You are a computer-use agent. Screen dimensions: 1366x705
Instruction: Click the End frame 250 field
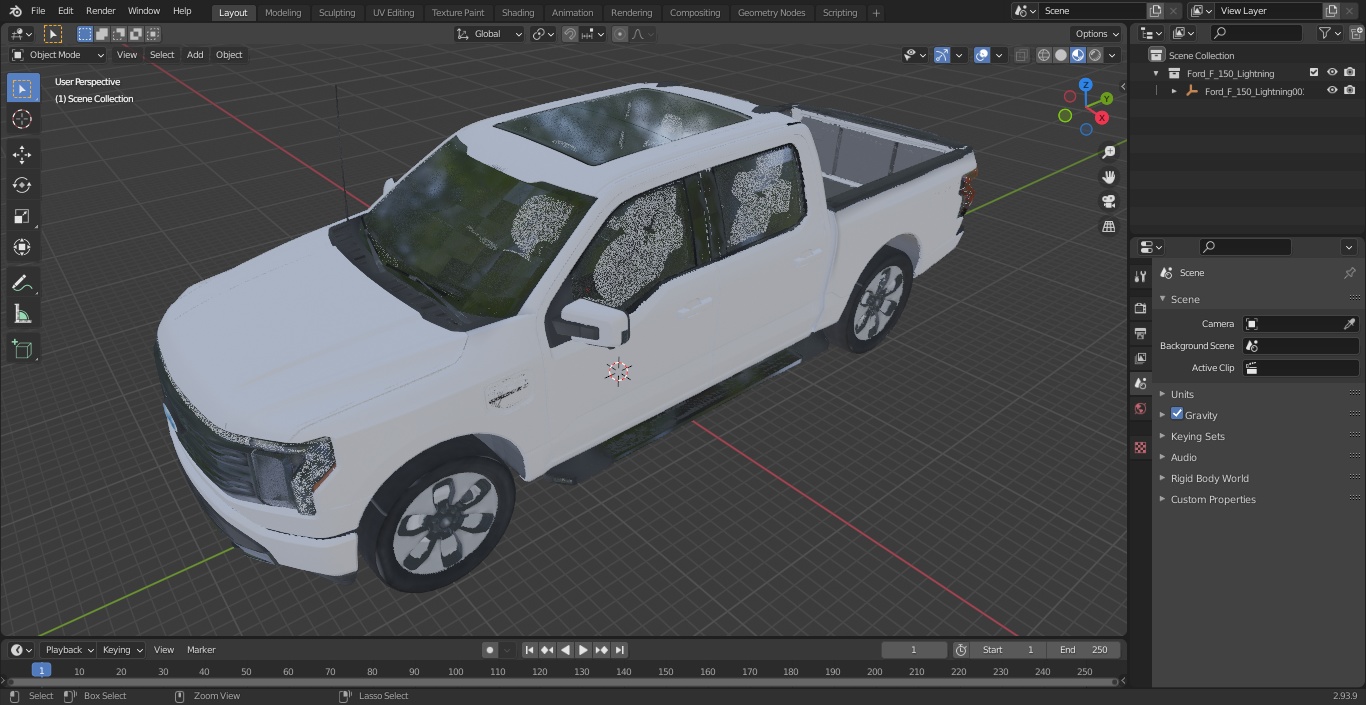click(1084, 650)
